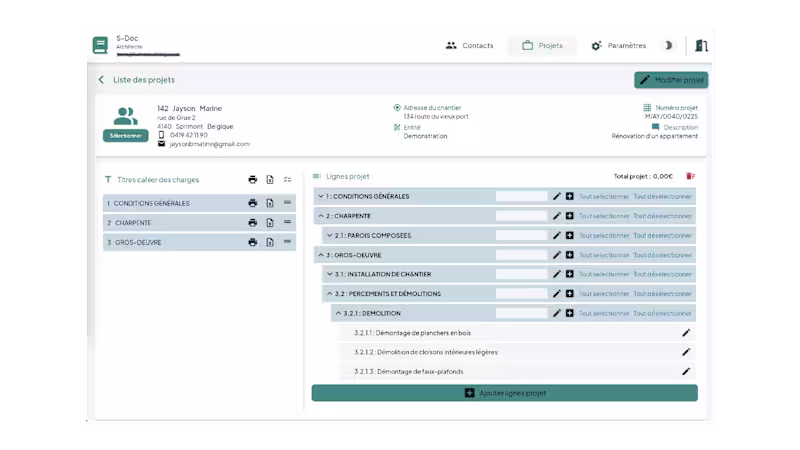Collapse 3.2 : Percements et démolitions section

pos(330,293)
